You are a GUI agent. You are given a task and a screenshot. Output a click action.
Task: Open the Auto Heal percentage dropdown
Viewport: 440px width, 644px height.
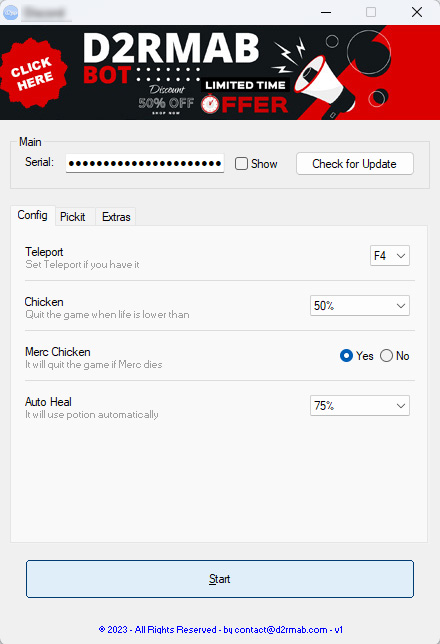click(x=359, y=406)
